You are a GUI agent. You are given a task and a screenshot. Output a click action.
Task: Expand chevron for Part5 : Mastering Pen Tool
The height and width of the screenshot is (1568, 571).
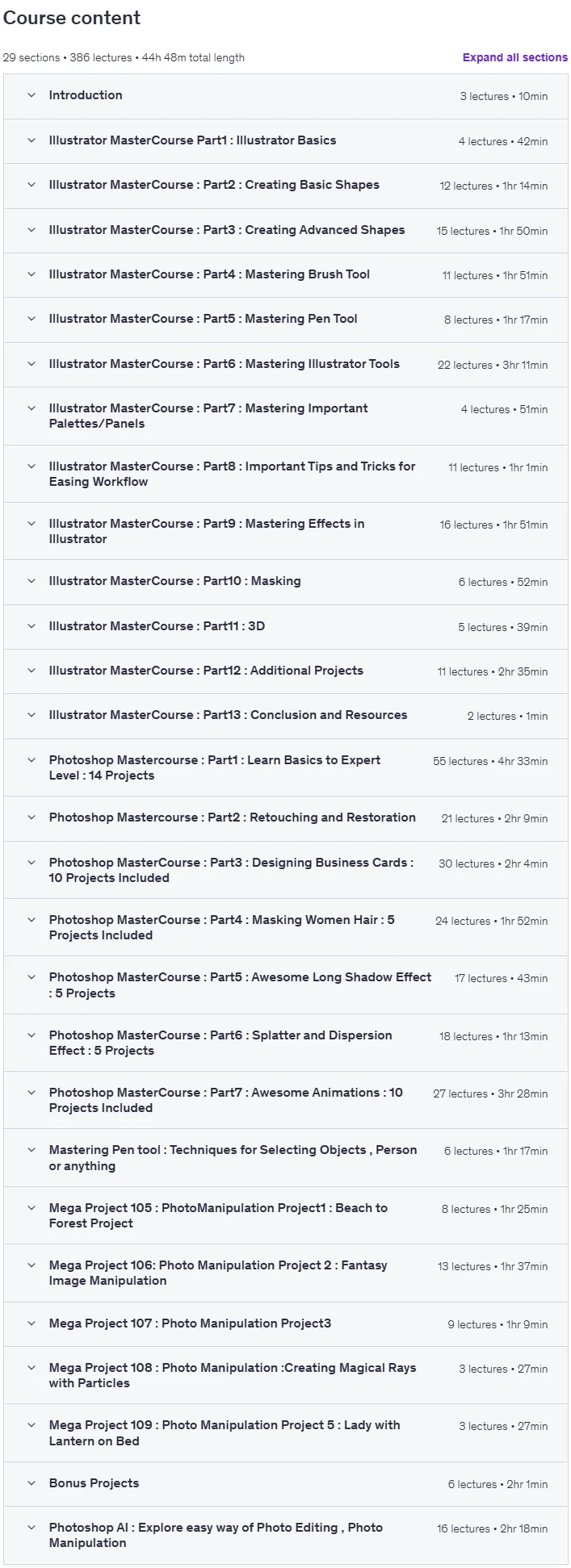[31, 319]
